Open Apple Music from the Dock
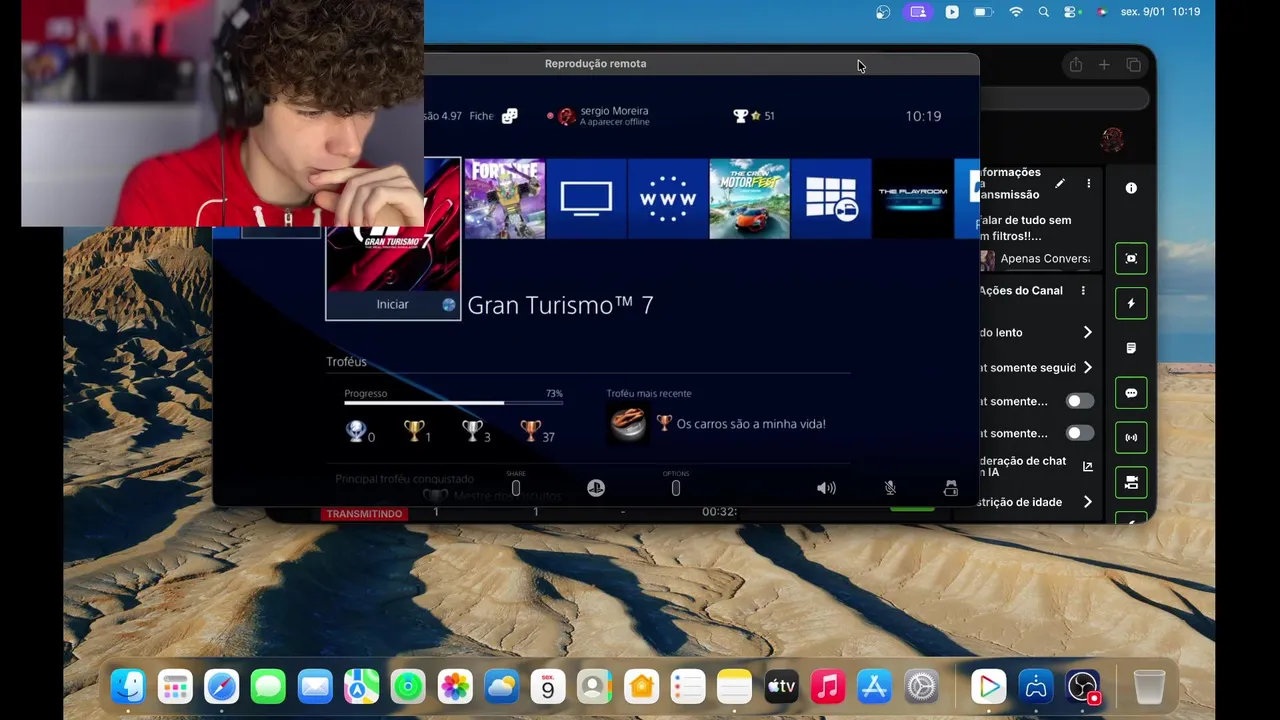 pyautogui.click(x=828, y=687)
